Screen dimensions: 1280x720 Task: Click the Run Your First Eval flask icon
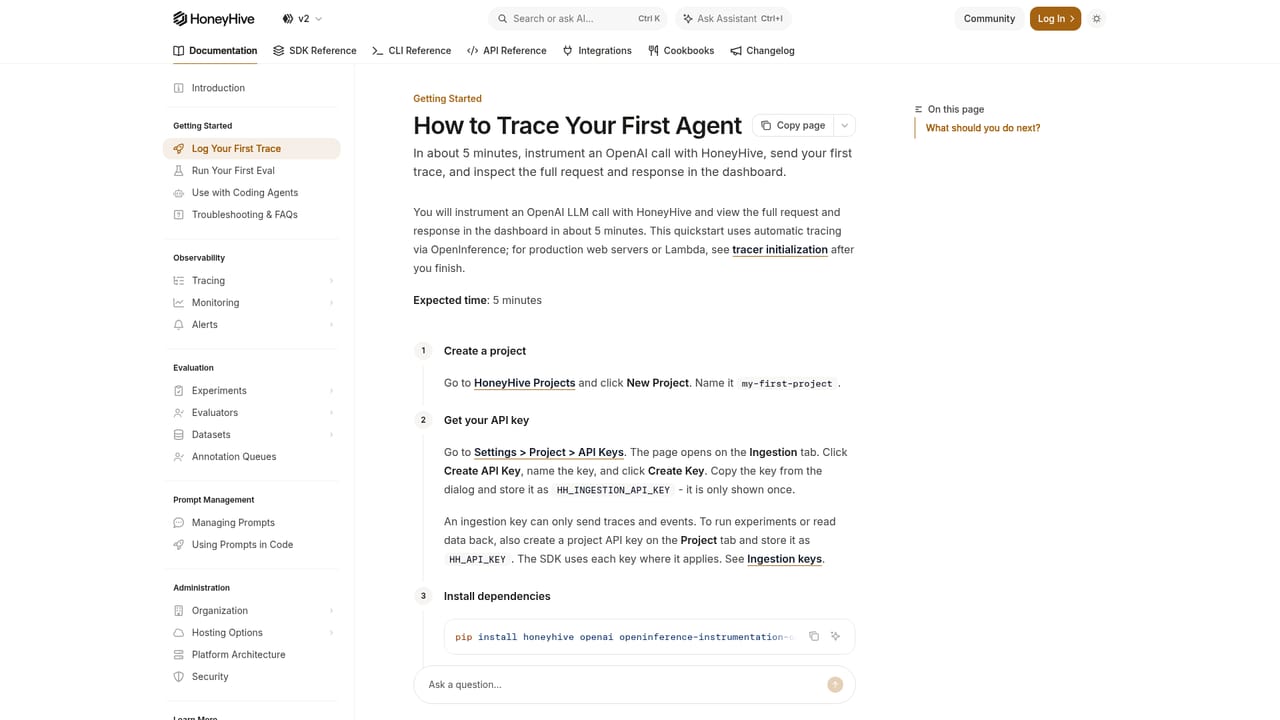[179, 170]
